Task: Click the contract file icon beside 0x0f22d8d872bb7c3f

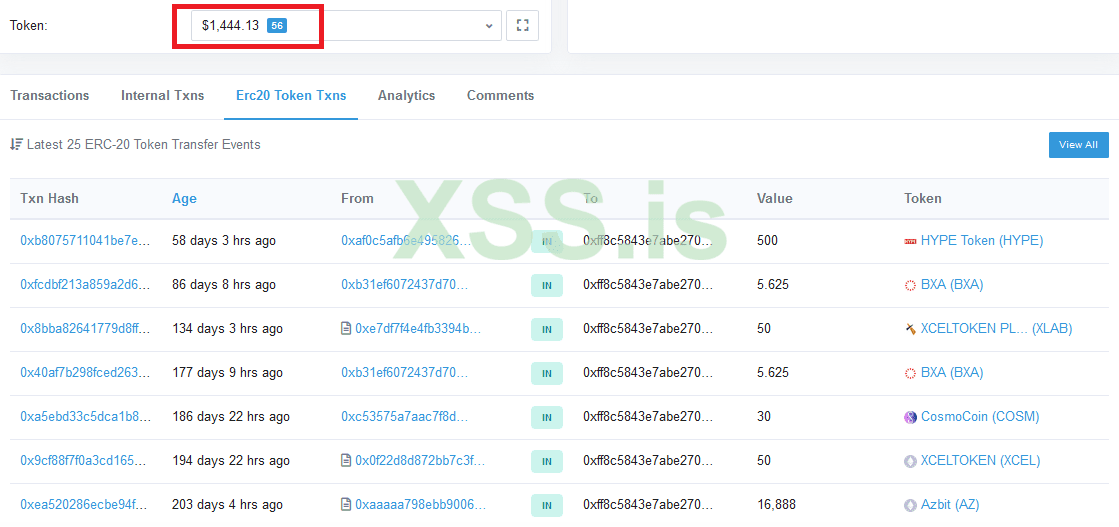Action: click(x=346, y=461)
